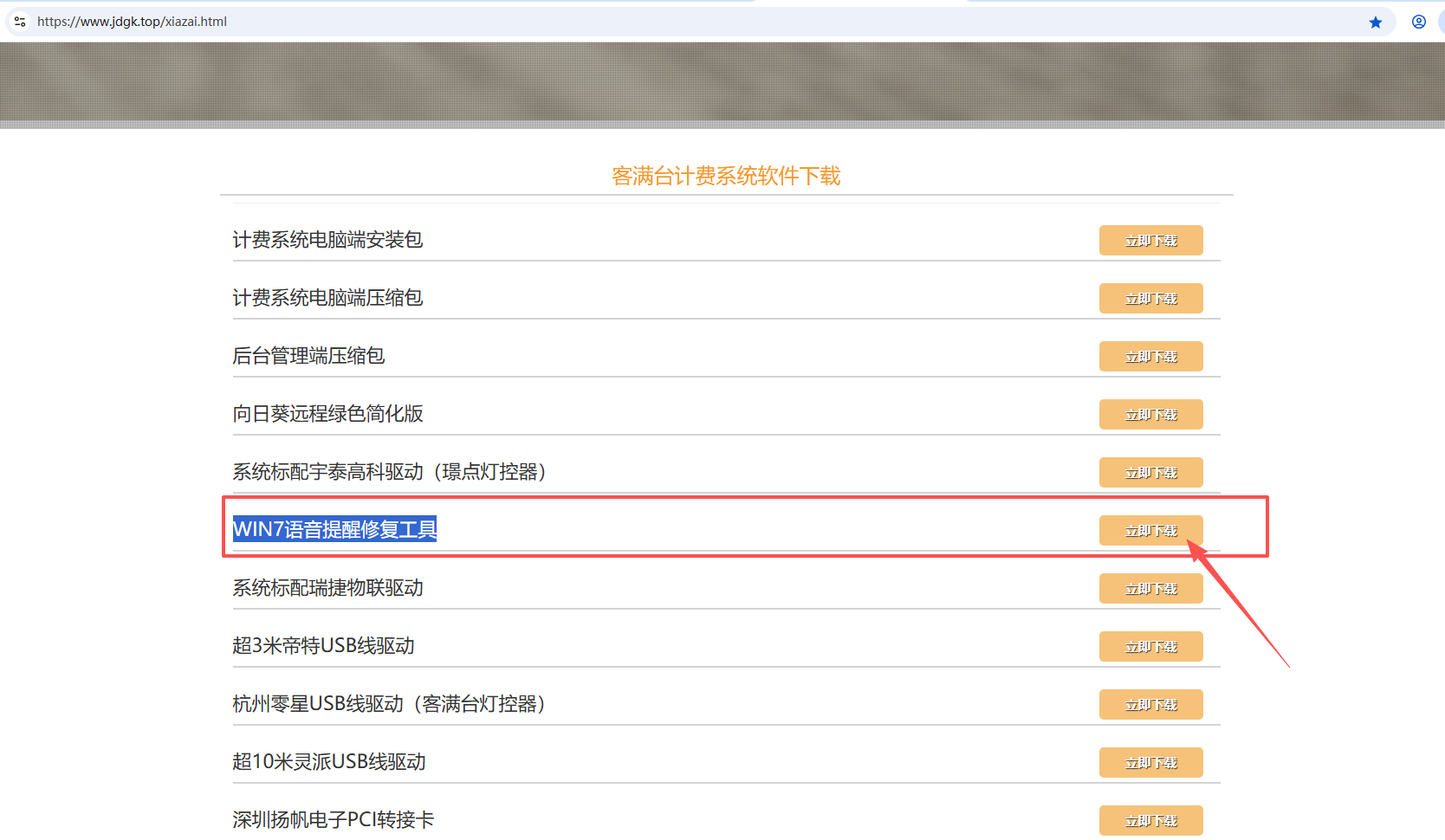This screenshot has width=1445, height=840.
Task: Download 计费系统电脑端压缩包
Action: [1150, 299]
